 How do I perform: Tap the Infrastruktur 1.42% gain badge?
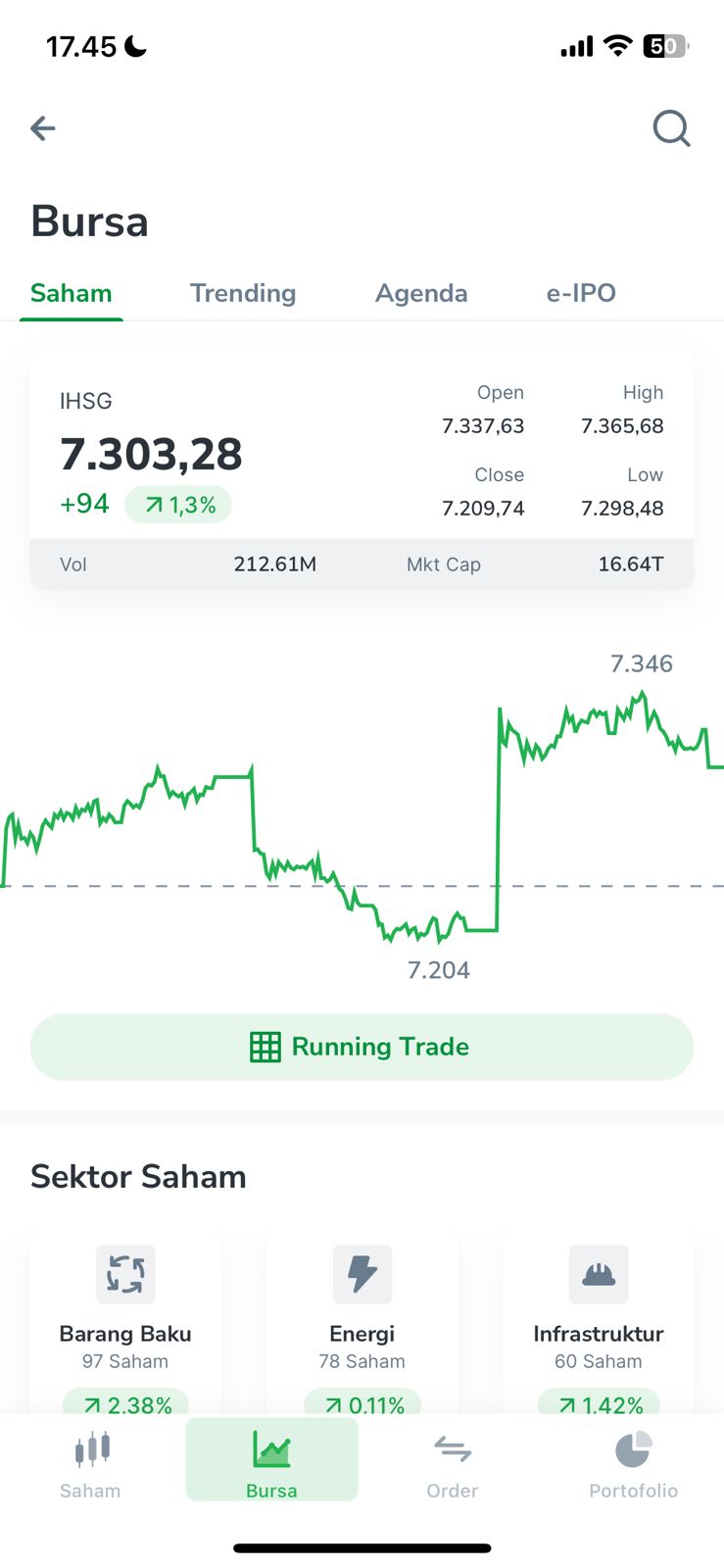(599, 1404)
